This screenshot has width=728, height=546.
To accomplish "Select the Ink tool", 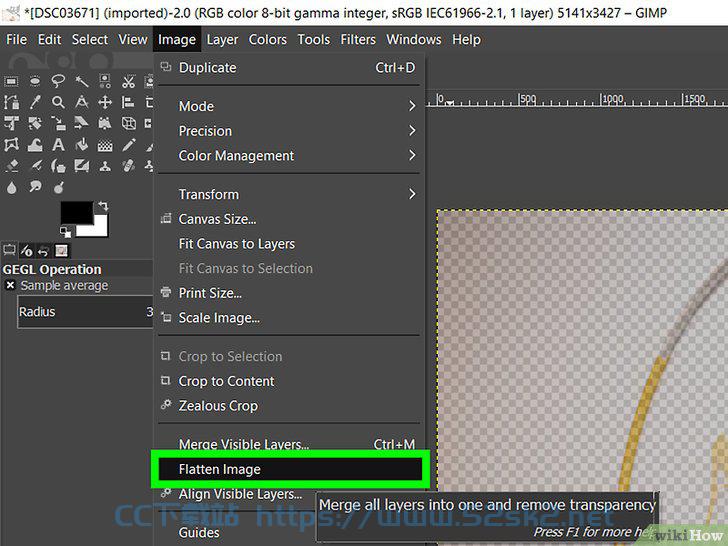I will point(58,166).
